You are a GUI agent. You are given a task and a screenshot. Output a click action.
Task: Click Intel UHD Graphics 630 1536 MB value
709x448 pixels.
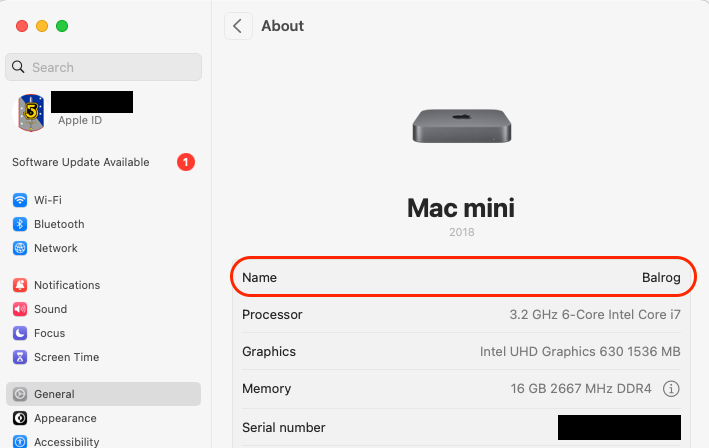click(580, 351)
